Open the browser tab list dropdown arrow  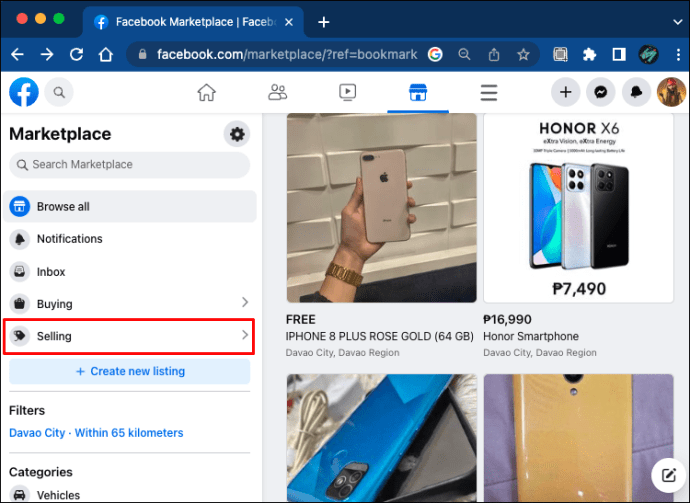point(677,22)
